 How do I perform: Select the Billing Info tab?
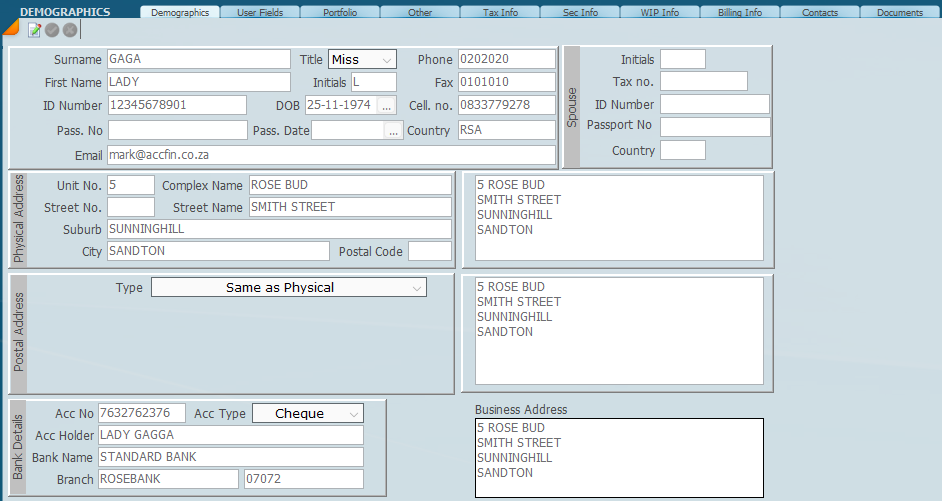[739, 13]
